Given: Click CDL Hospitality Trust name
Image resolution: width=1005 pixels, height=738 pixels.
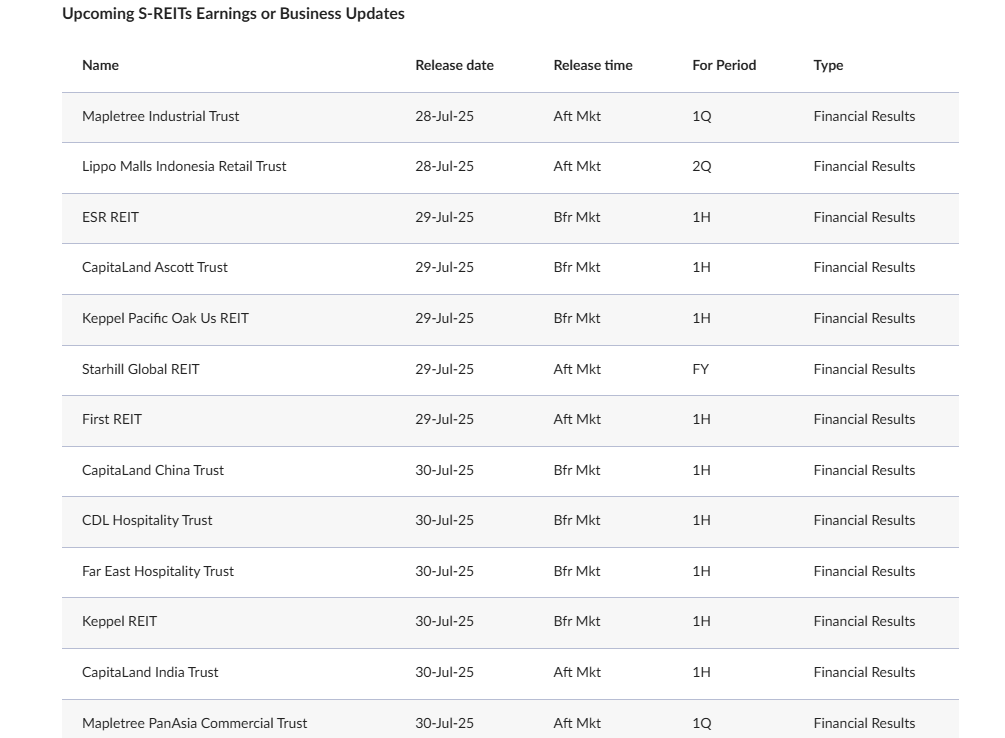Looking at the screenshot, I should pos(147,520).
